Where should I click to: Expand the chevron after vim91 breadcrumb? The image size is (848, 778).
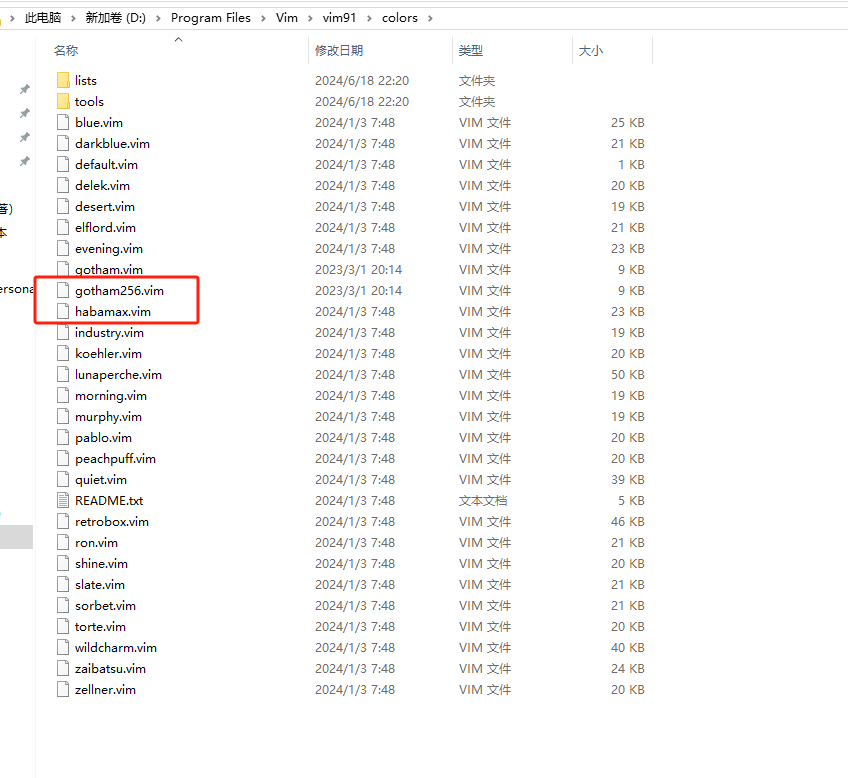(x=369, y=18)
